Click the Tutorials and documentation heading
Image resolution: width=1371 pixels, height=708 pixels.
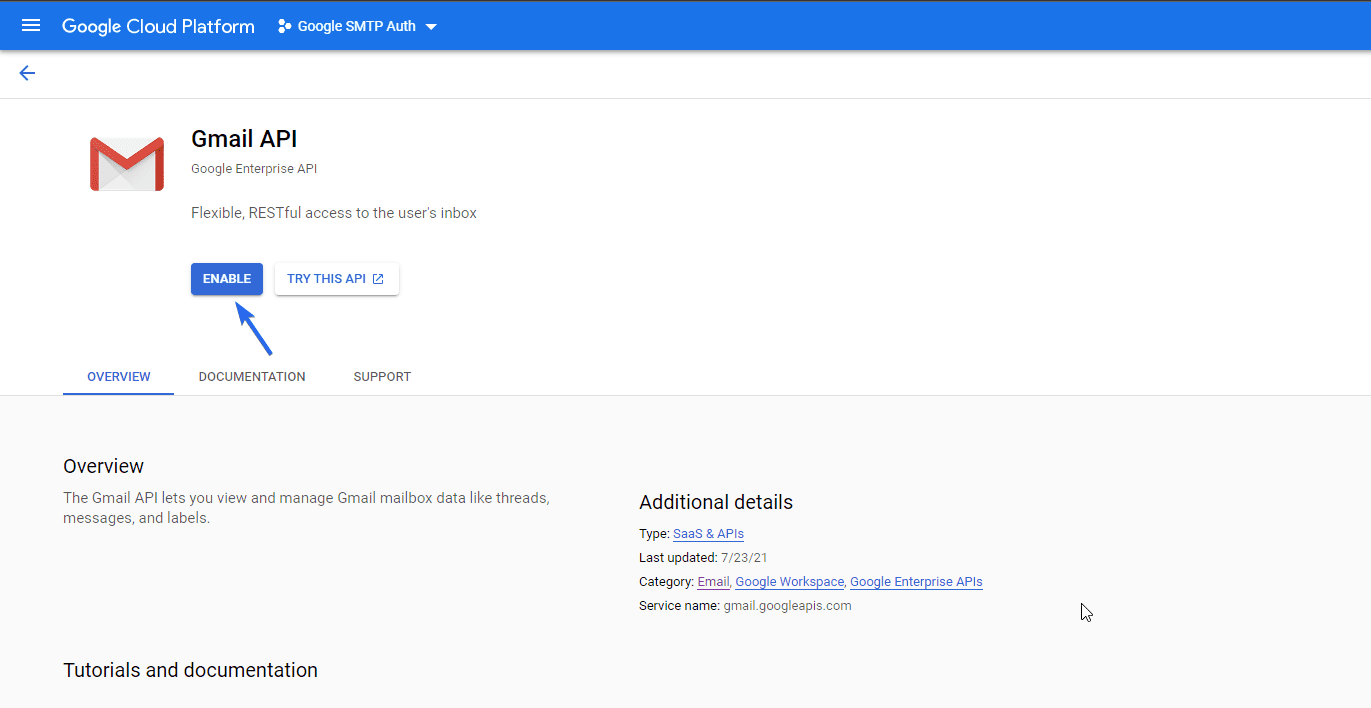(190, 670)
